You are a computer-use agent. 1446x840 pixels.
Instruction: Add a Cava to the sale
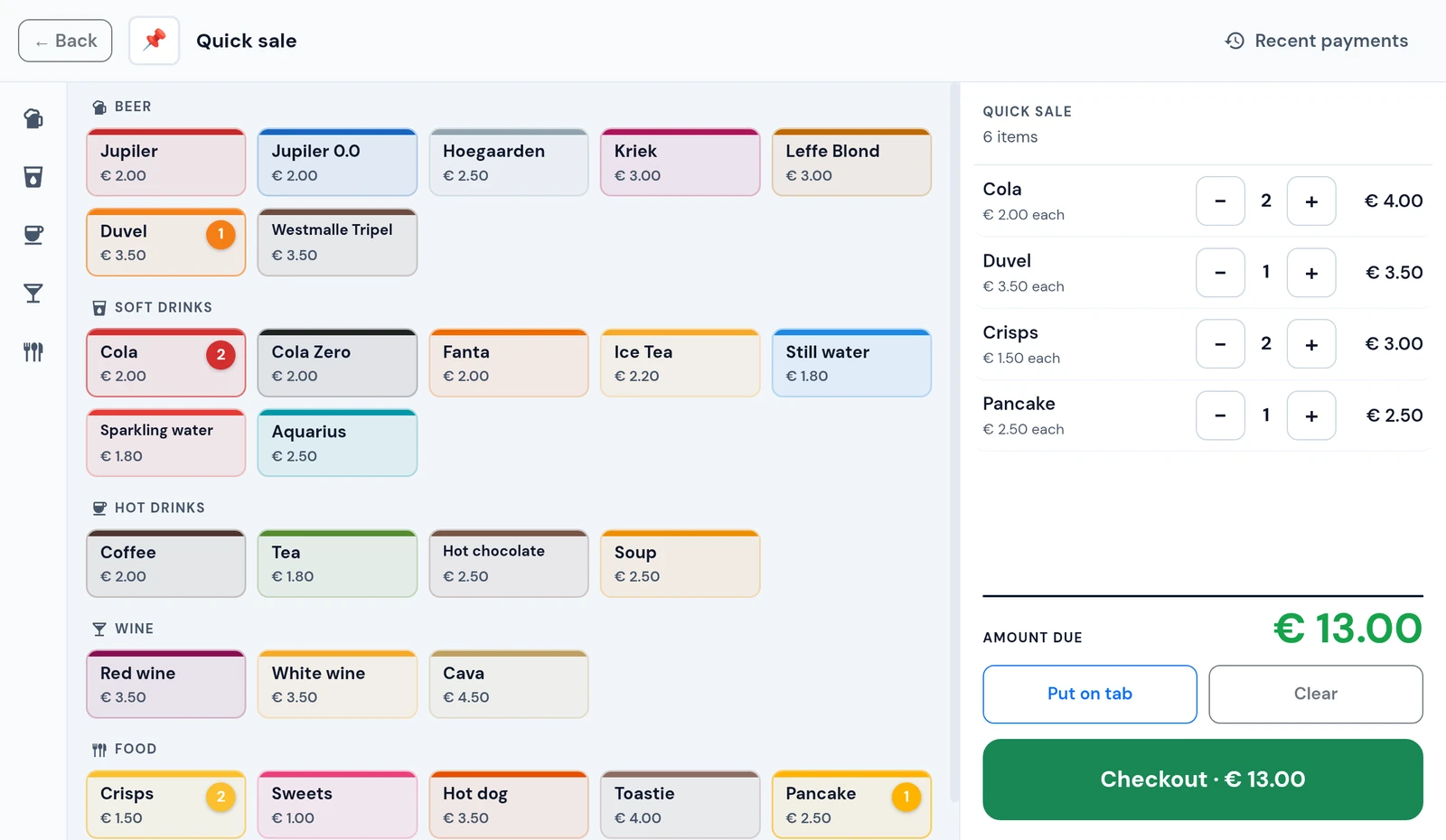[x=509, y=685]
